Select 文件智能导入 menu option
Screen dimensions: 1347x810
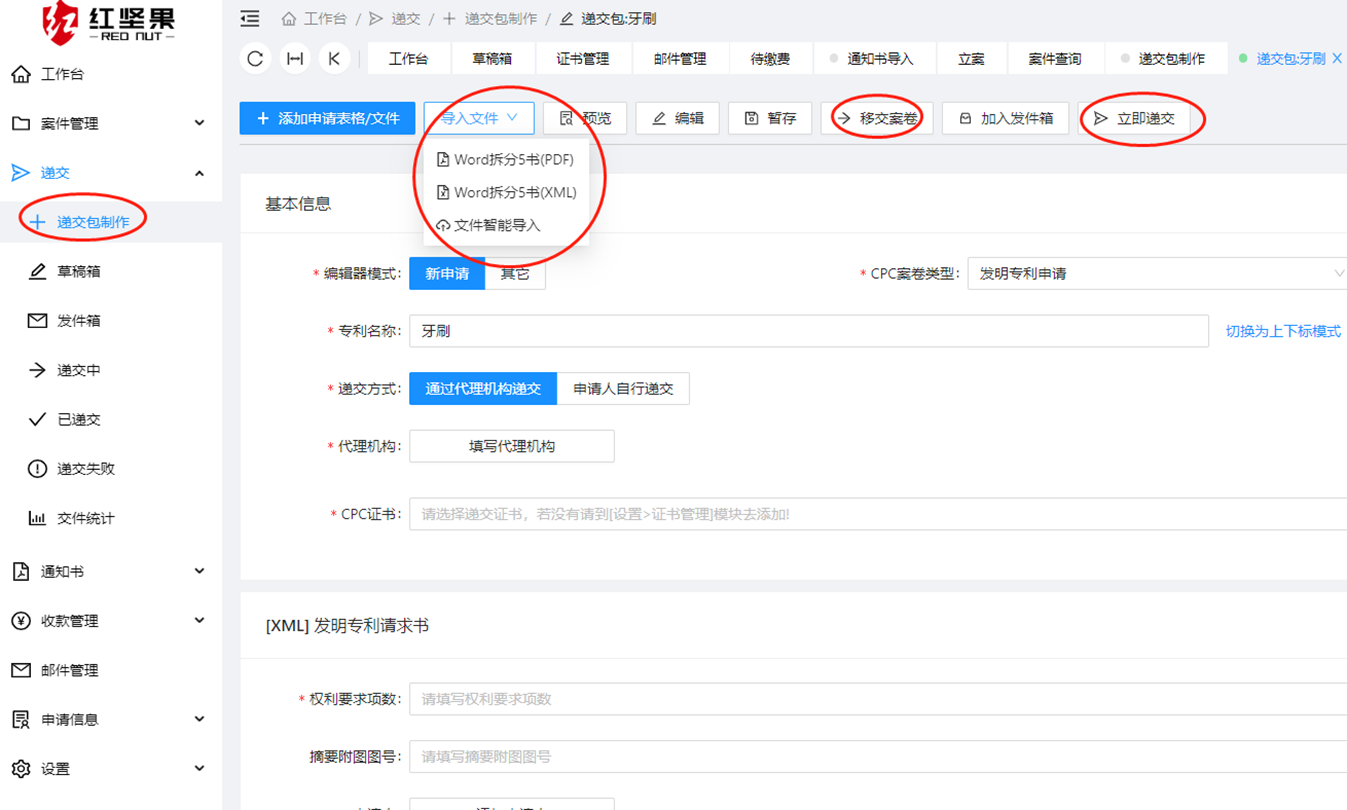pos(506,225)
